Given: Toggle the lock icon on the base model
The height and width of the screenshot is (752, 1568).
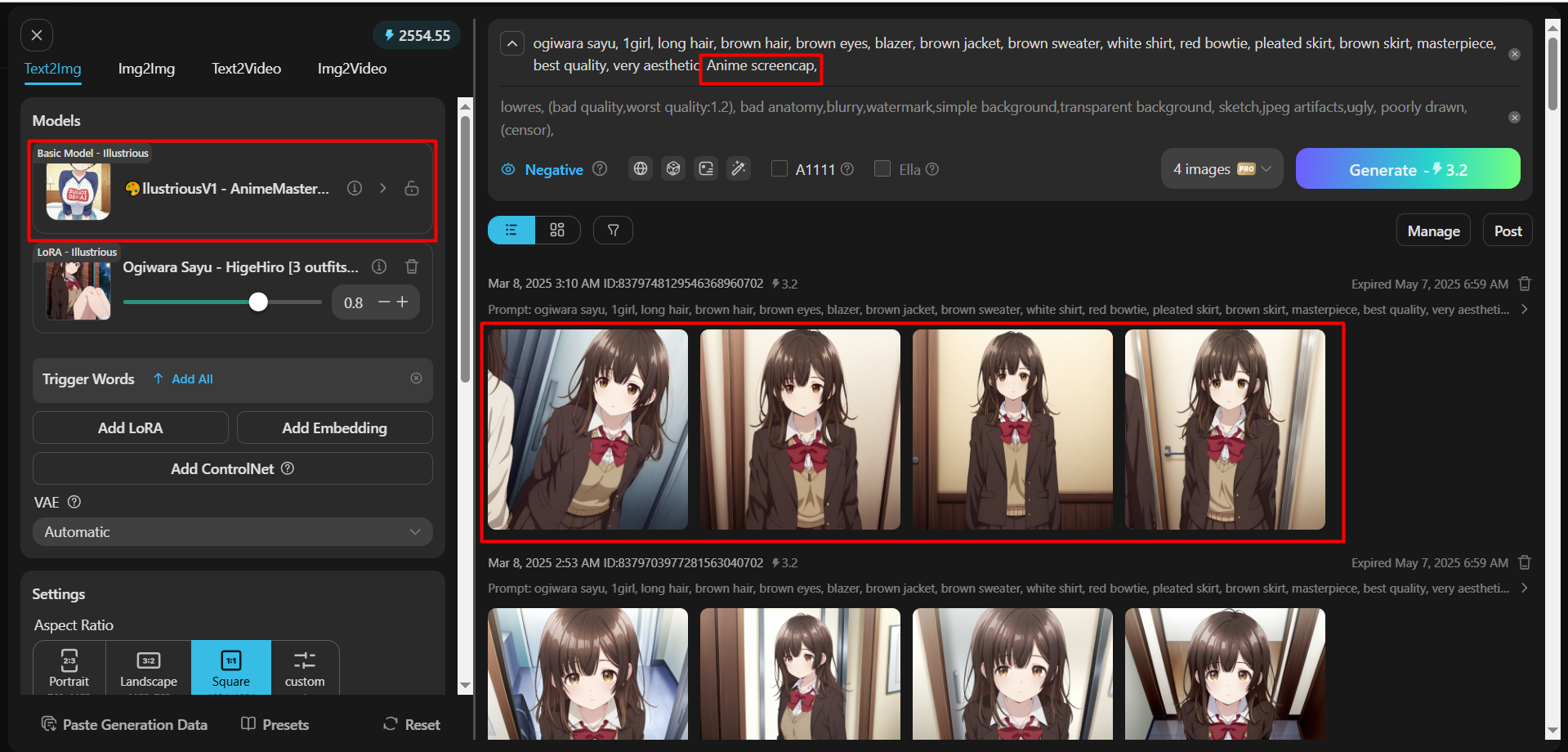Looking at the screenshot, I should point(412,188).
